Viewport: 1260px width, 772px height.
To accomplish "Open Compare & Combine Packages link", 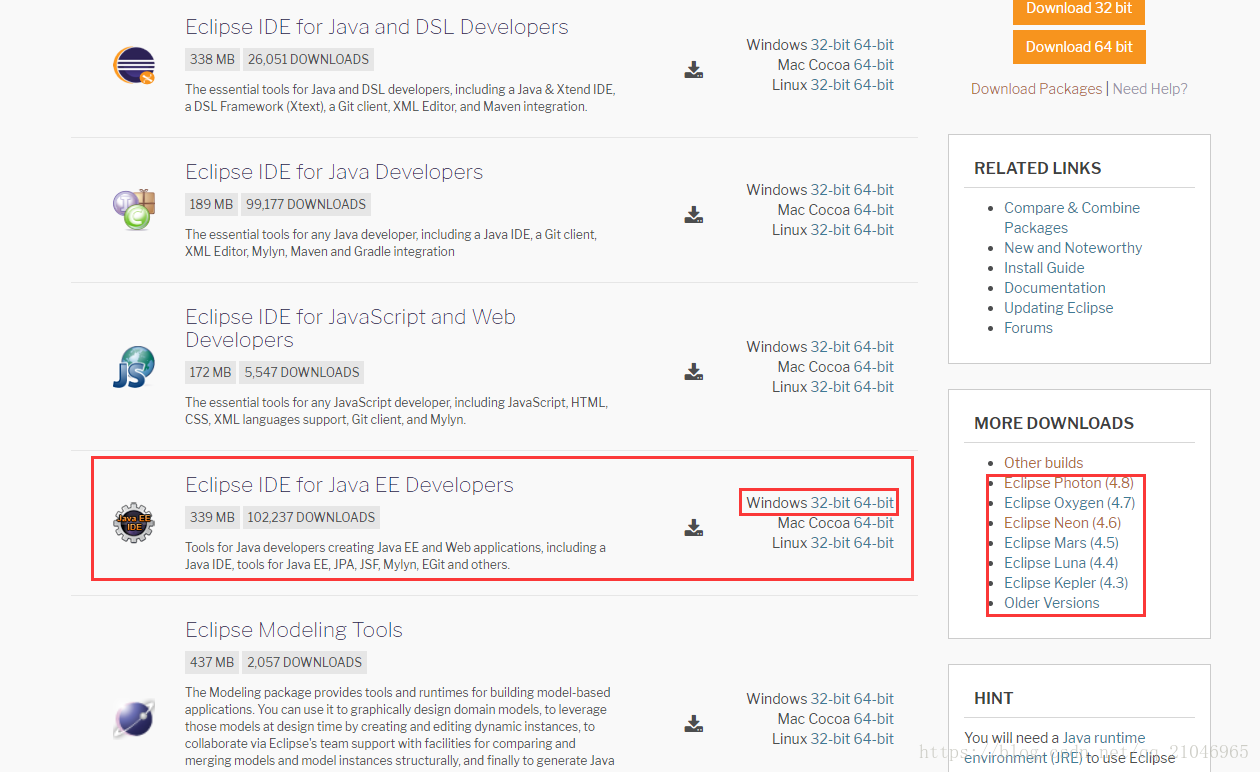I will (x=1072, y=218).
